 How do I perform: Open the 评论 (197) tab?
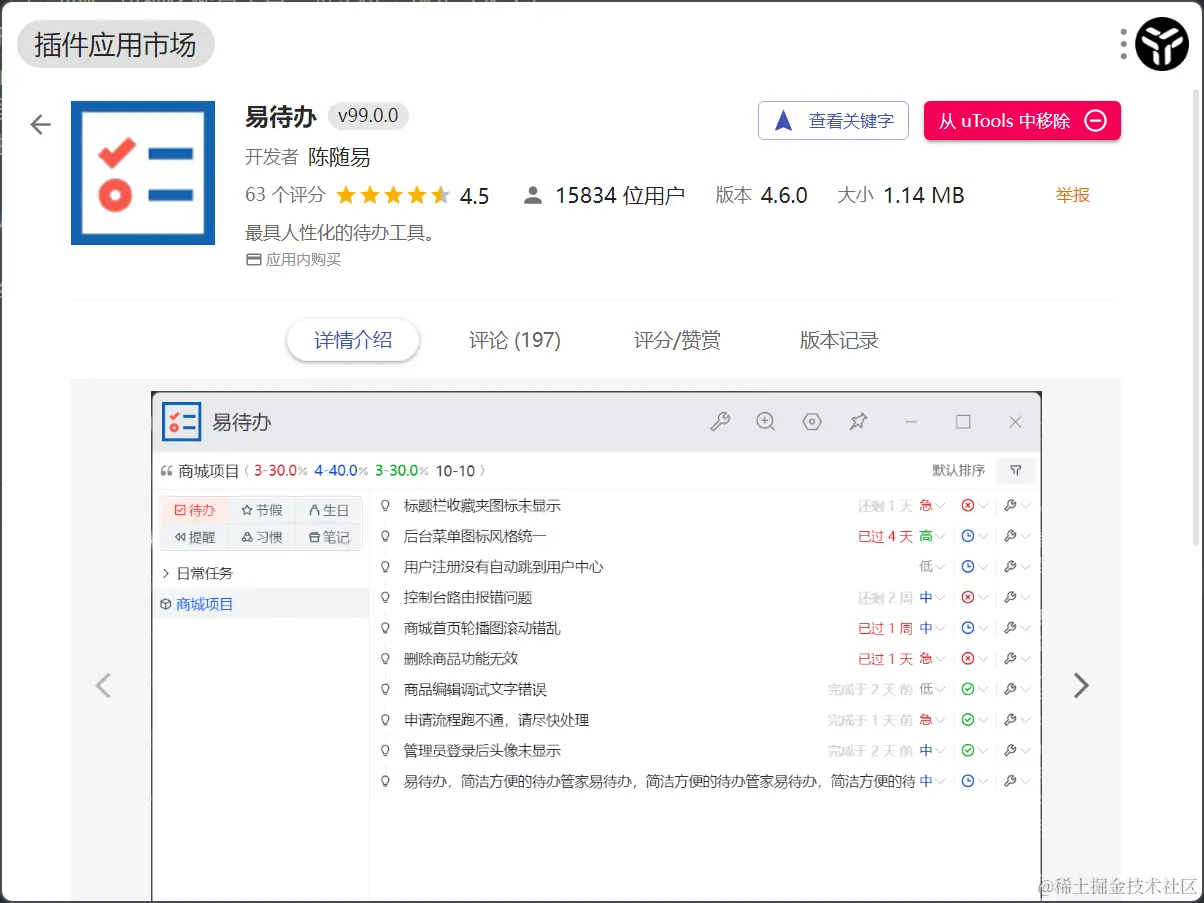tap(515, 340)
